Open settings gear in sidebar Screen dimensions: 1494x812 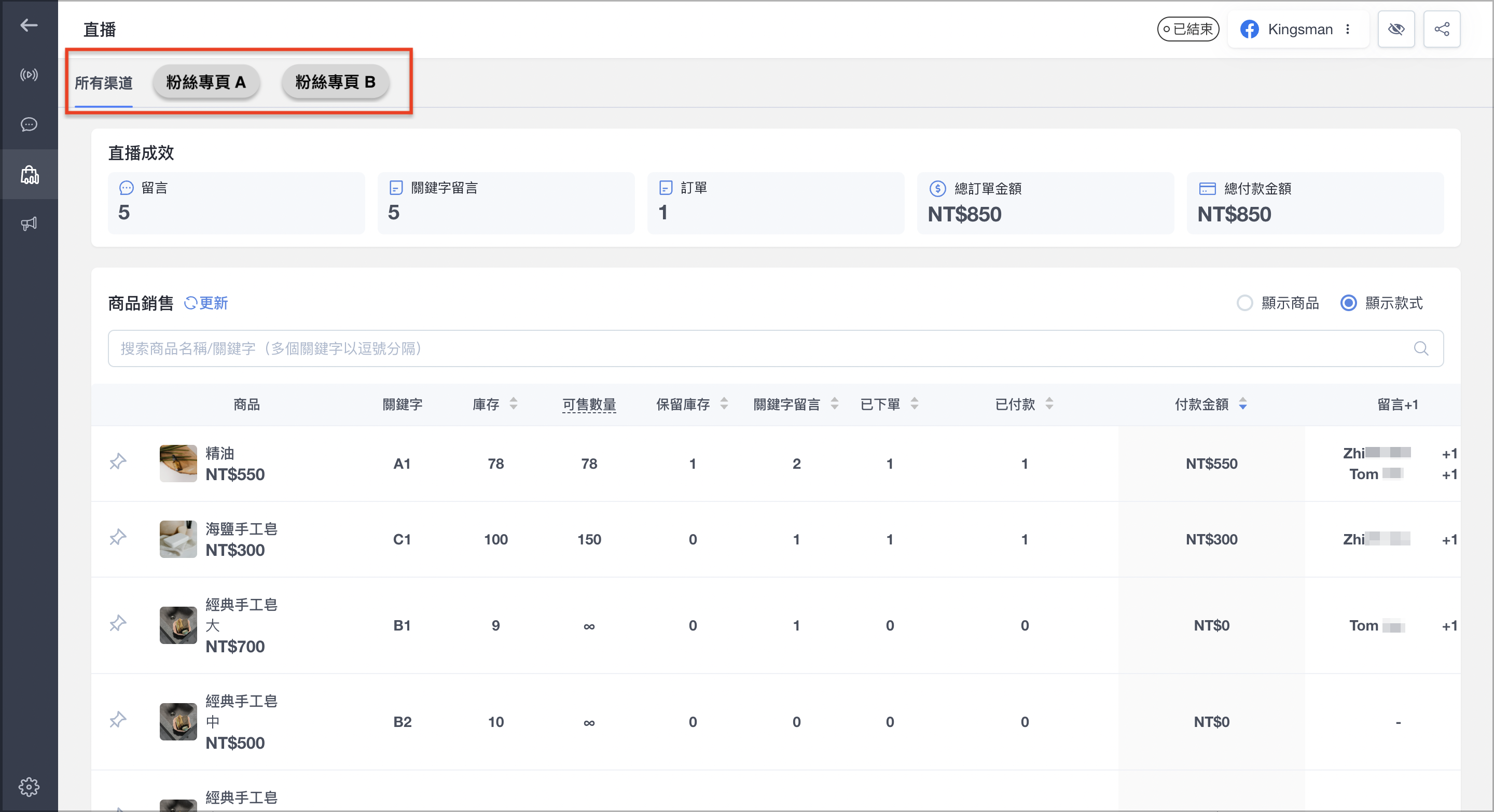[x=29, y=787]
